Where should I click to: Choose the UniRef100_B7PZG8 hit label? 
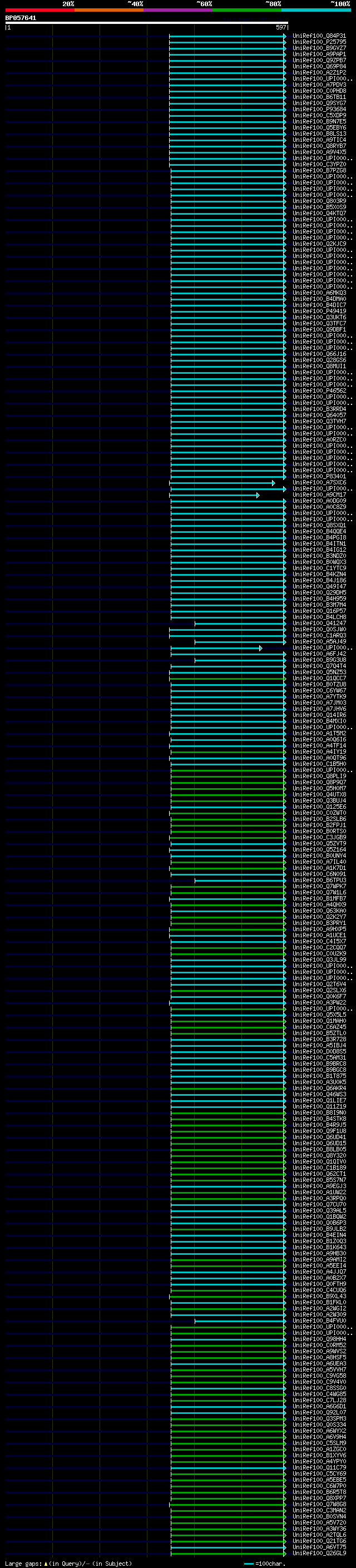click(x=319, y=170)
